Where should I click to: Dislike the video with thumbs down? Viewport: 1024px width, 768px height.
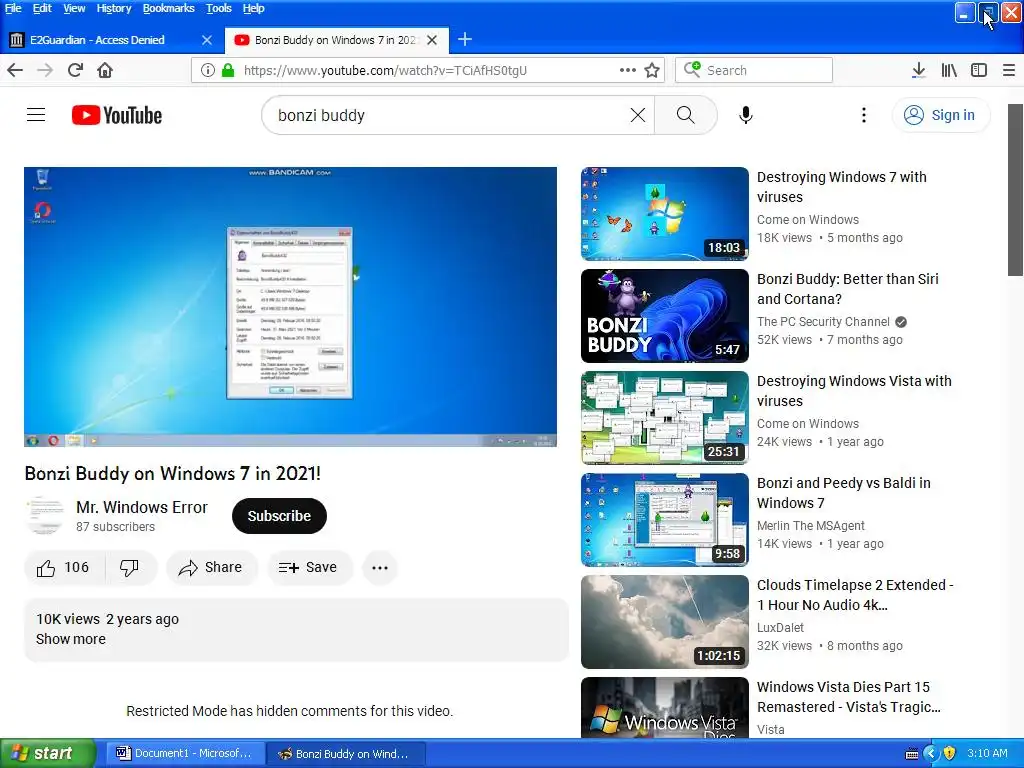tap(130, 568)
